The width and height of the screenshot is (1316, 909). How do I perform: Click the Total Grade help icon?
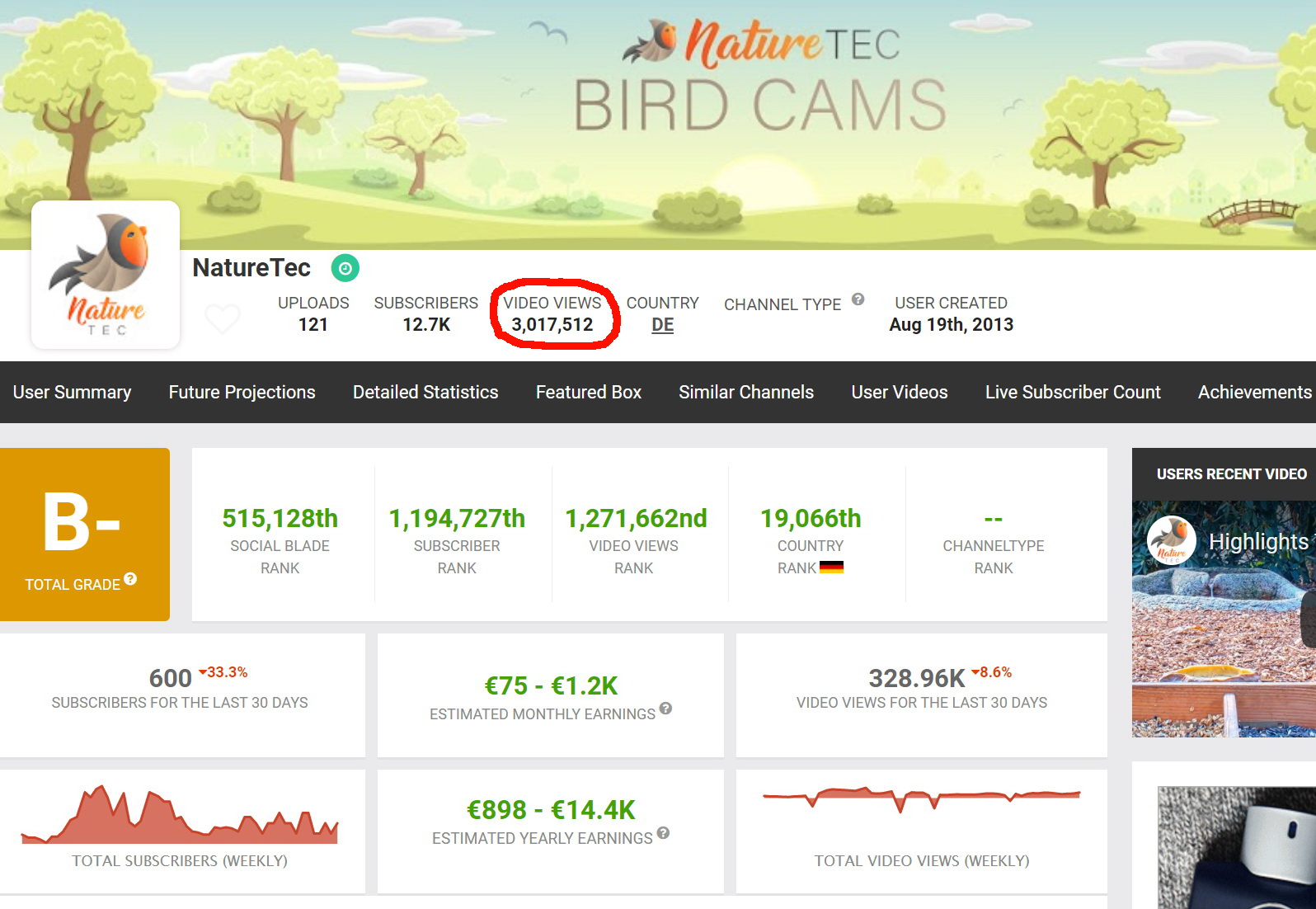click(130, 579)
